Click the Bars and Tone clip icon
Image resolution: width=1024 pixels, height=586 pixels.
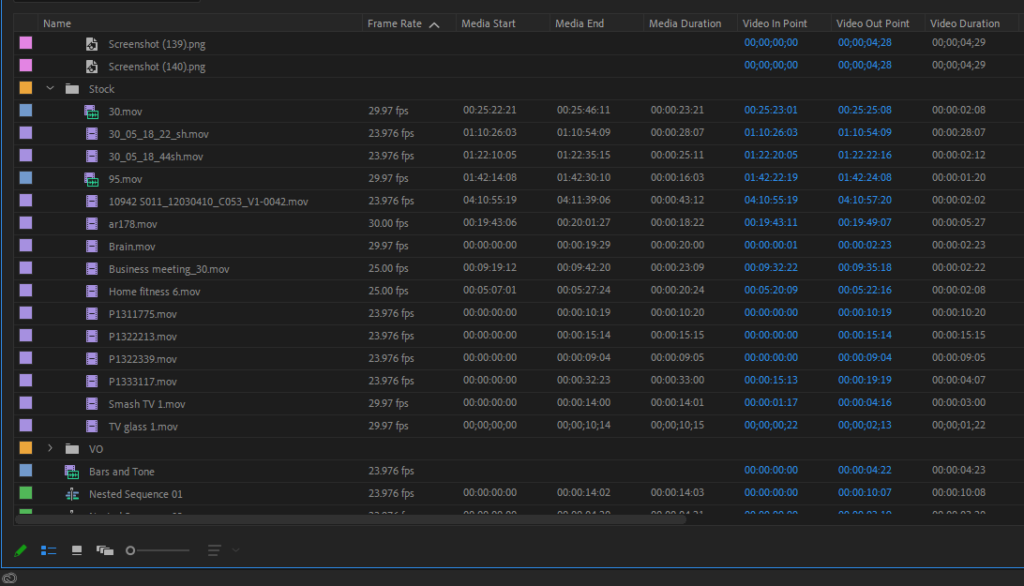pos(72,472)
